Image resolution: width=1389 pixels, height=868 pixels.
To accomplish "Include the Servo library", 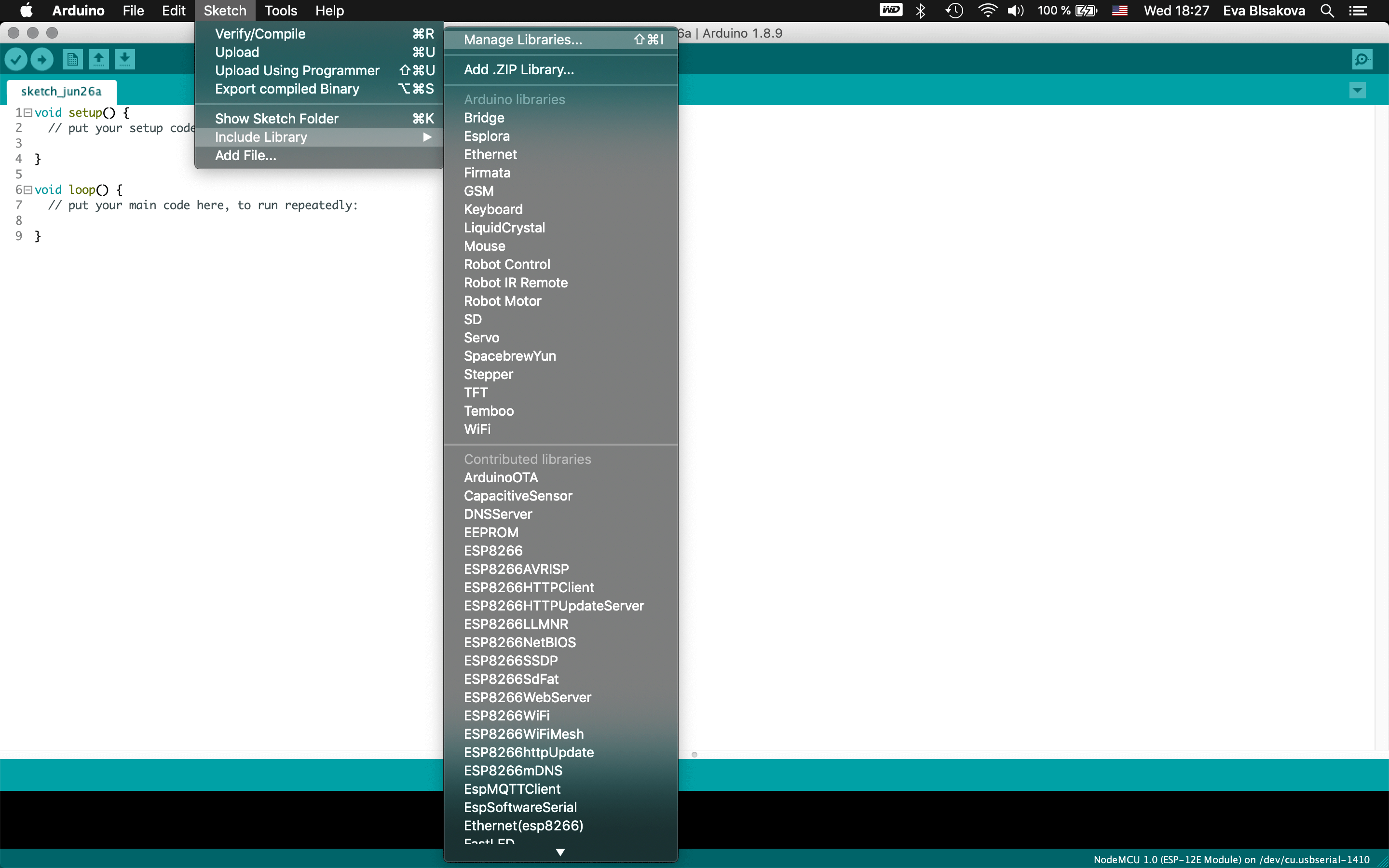I will pos(481,338).
